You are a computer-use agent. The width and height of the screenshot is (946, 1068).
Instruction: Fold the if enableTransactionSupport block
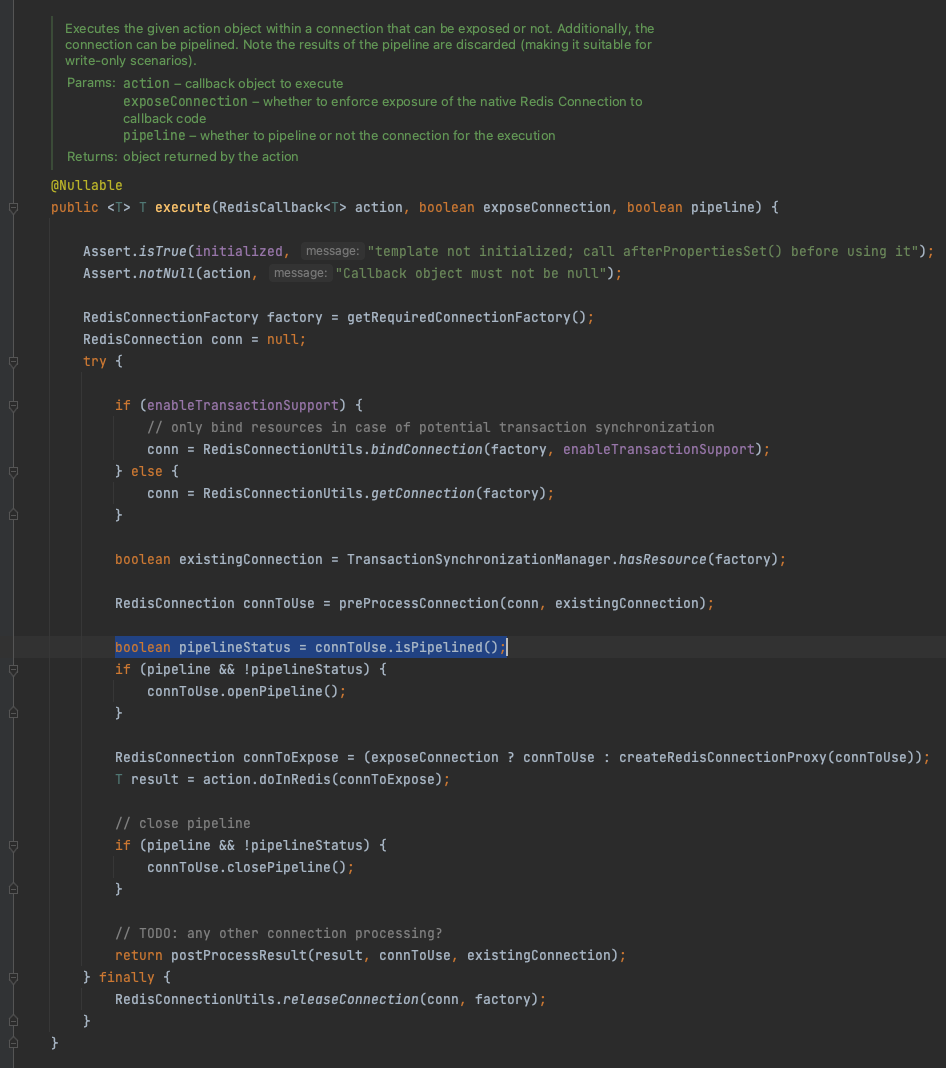coord(13,406)
